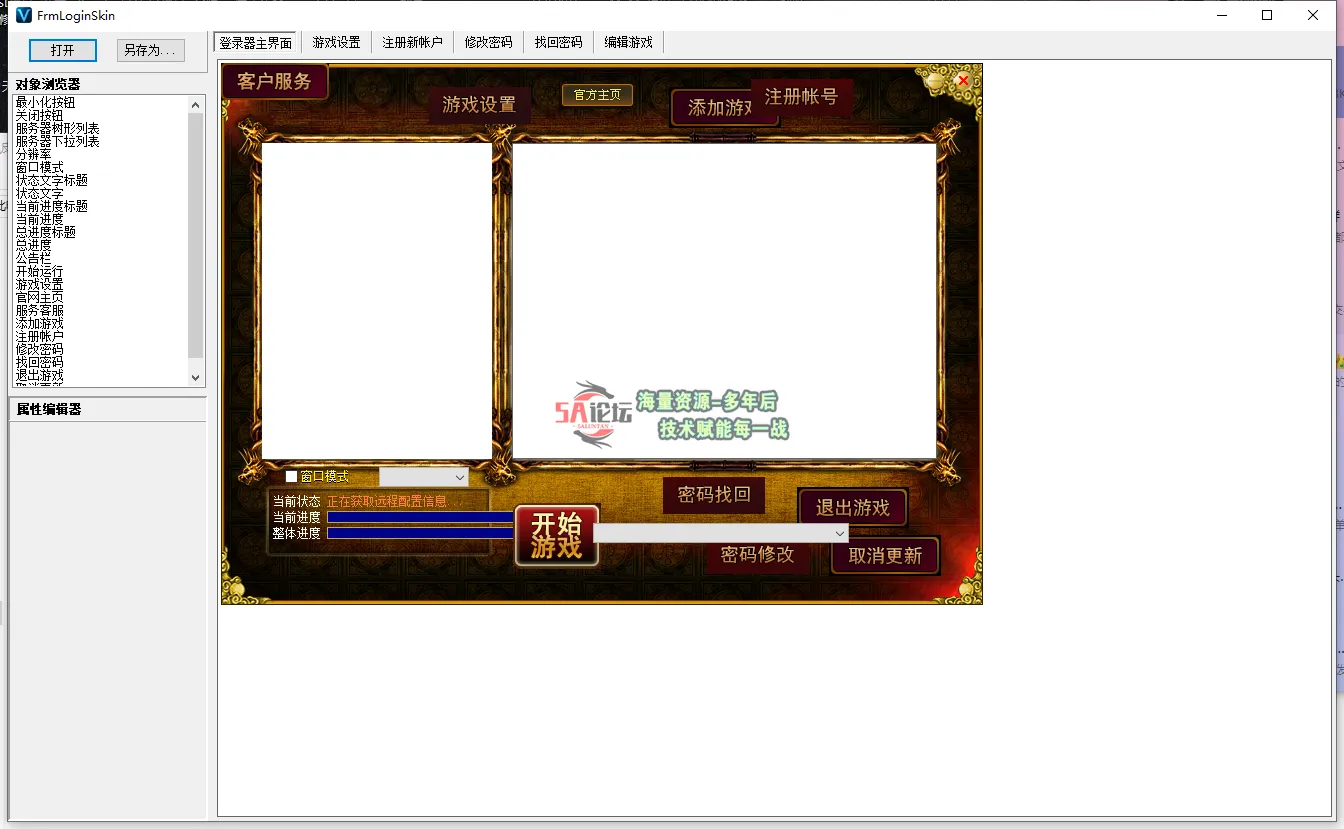This screenshot has height=829, width=1344.
Task: Switch to the 注册新帐户 tab
Action: pyautogui.click(x=412, y=41)
